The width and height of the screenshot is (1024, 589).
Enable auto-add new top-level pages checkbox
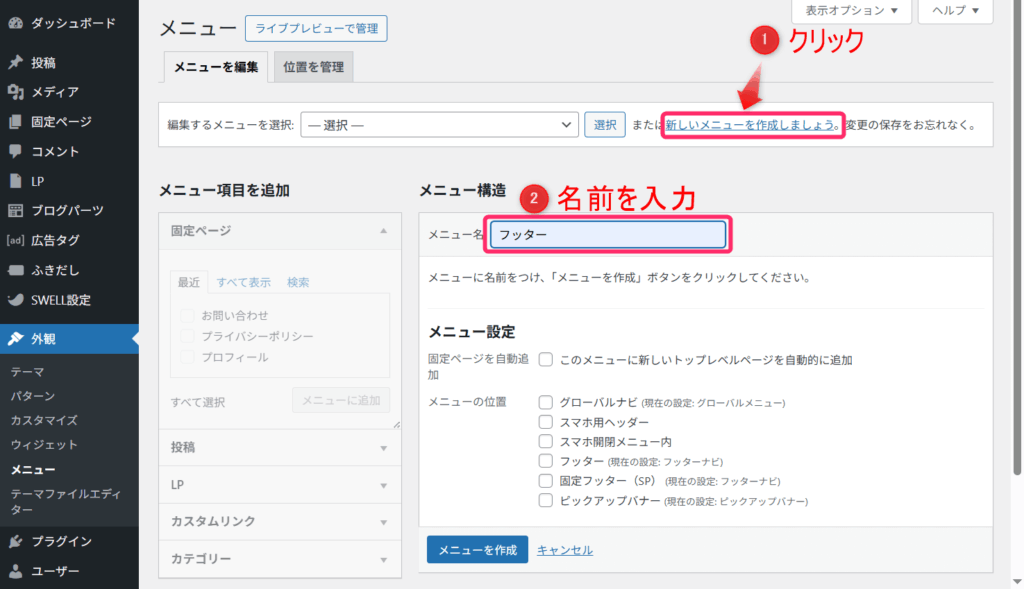[546, 360]
